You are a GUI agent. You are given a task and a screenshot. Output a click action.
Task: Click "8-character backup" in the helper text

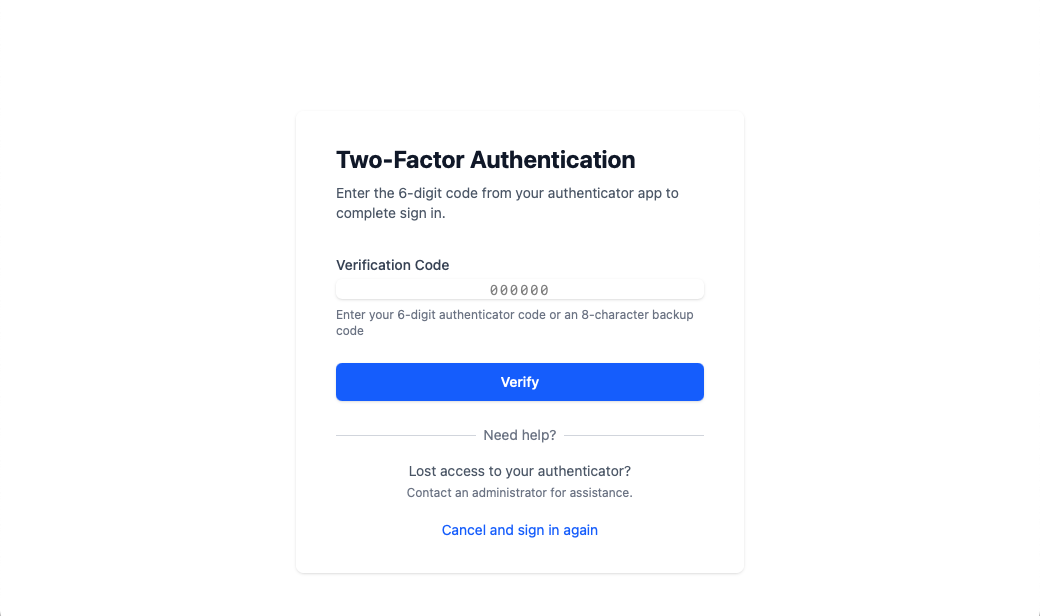pos(637,315)
